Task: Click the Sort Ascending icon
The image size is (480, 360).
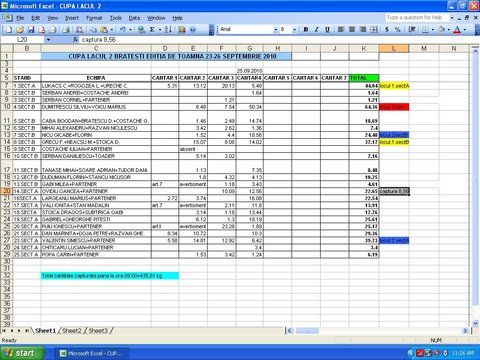Action: tap(168, 30)
